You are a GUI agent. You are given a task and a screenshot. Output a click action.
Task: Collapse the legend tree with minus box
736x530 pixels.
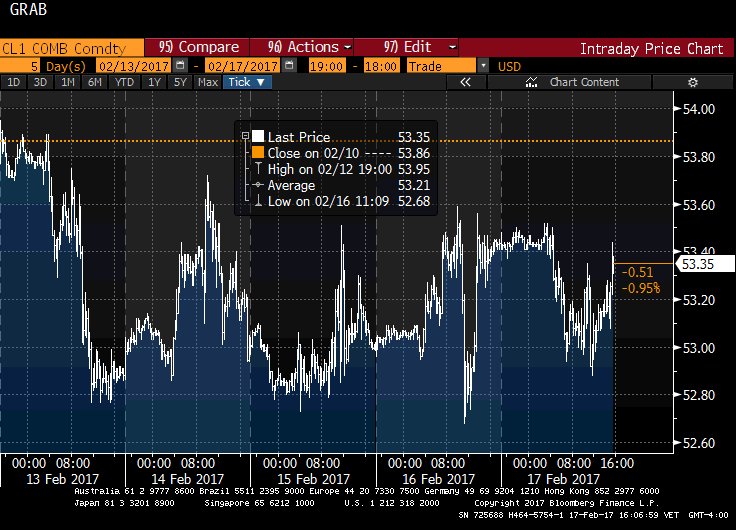(x=244, y=137)
